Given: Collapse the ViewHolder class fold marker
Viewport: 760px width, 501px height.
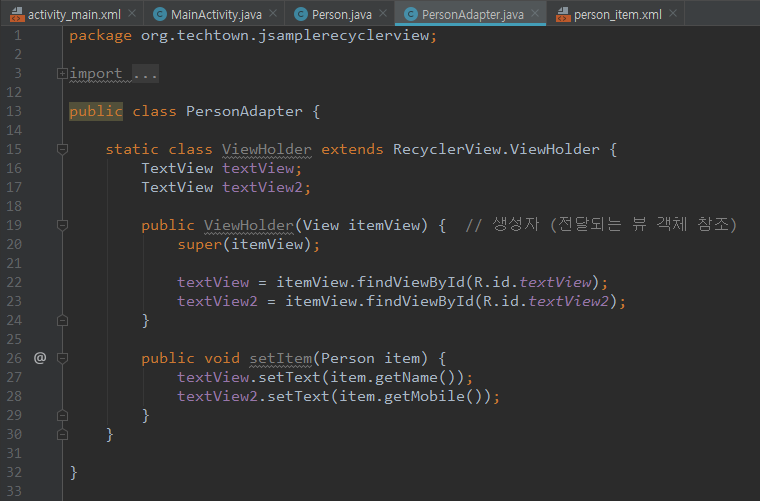Looking at the screenshot, I should (62, 149).
